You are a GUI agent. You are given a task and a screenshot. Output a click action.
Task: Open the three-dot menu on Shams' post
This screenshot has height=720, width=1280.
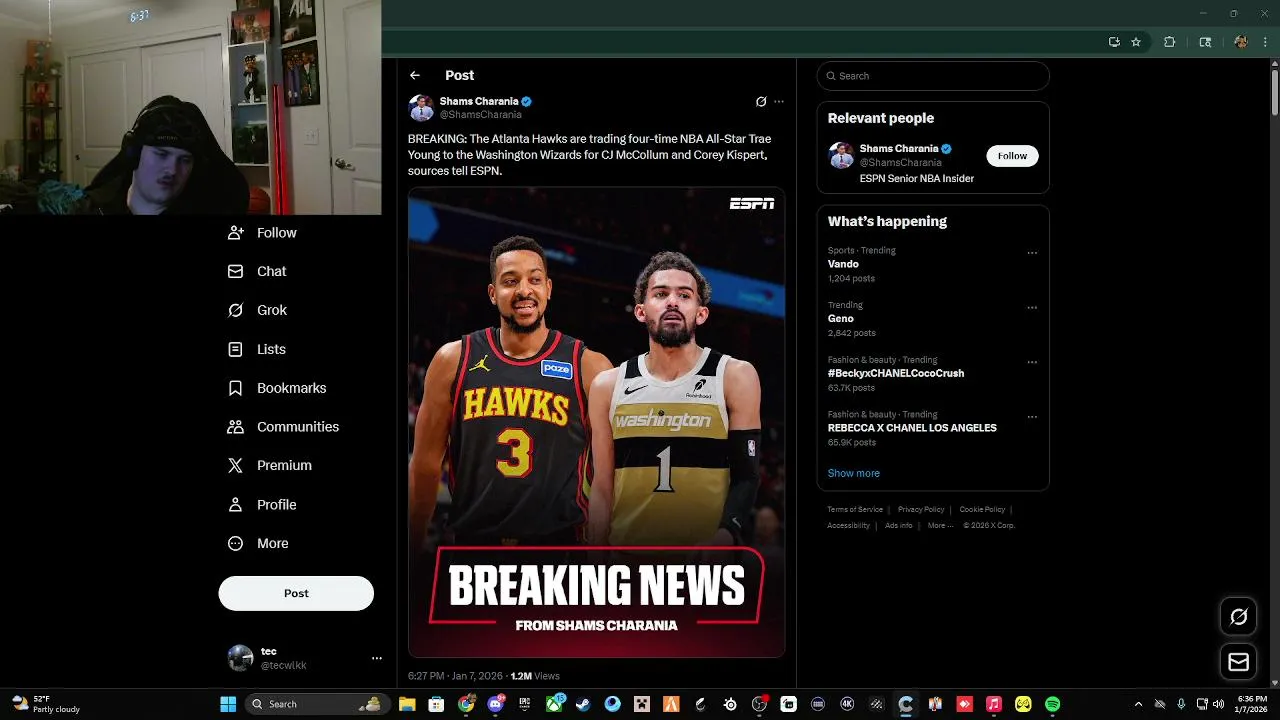tap(779, 101)
